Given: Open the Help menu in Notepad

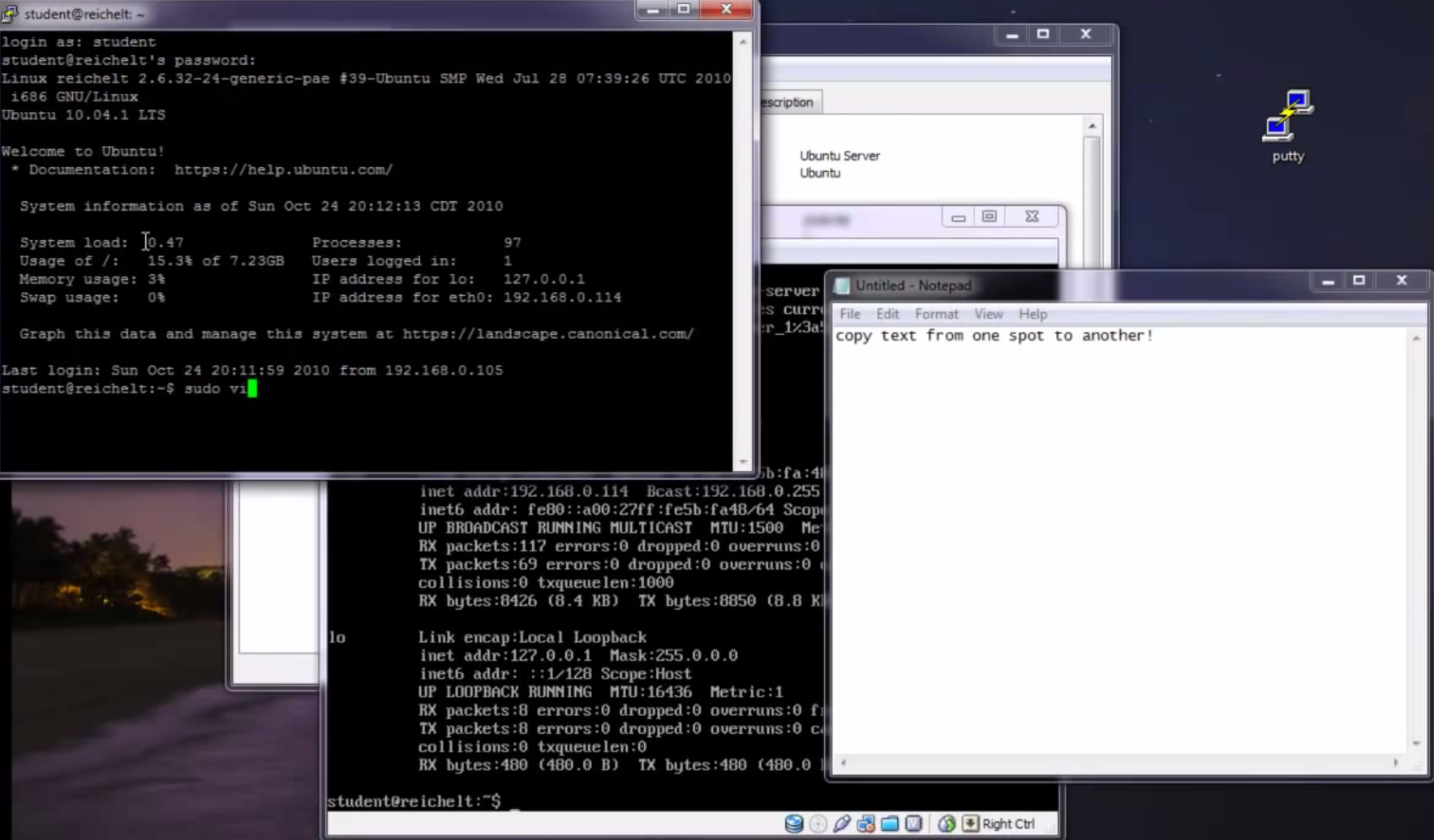Looking at the screenshot, I should coord(1033,314).
